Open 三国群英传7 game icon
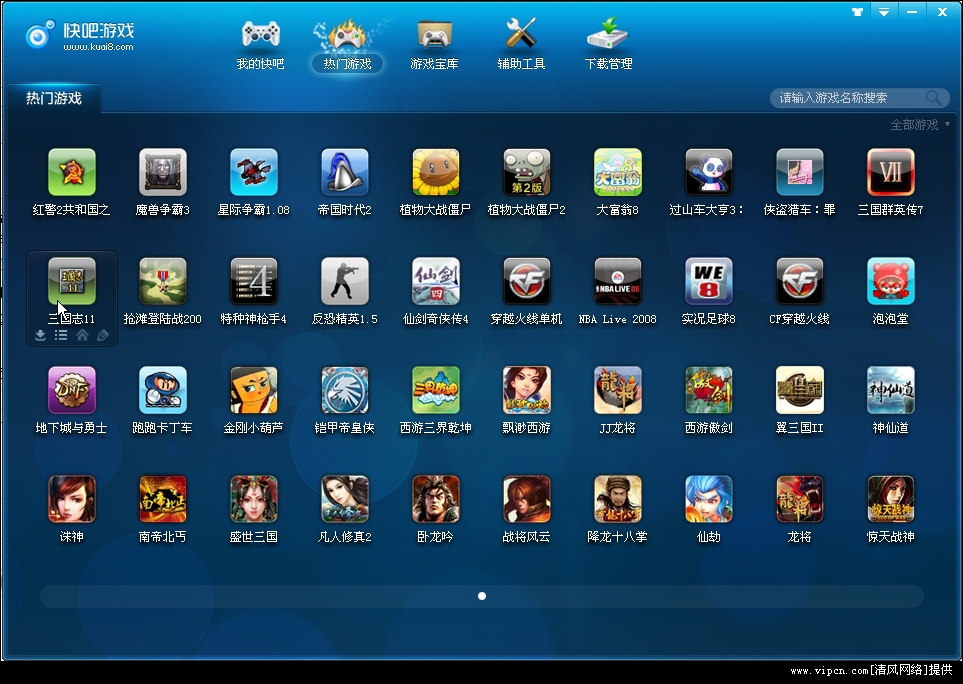The width and height of the screenshot is (963, 684). [x=891, y=172]
